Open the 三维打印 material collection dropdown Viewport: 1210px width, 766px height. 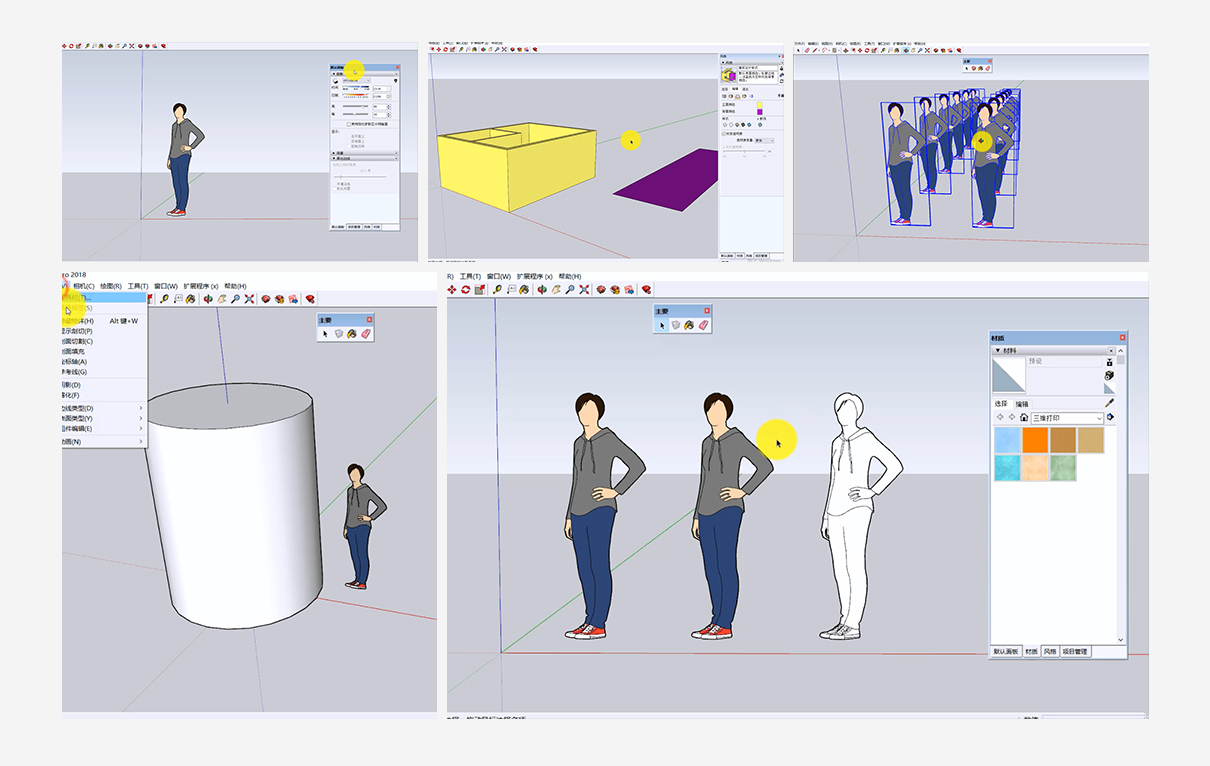coord(1069,418)
